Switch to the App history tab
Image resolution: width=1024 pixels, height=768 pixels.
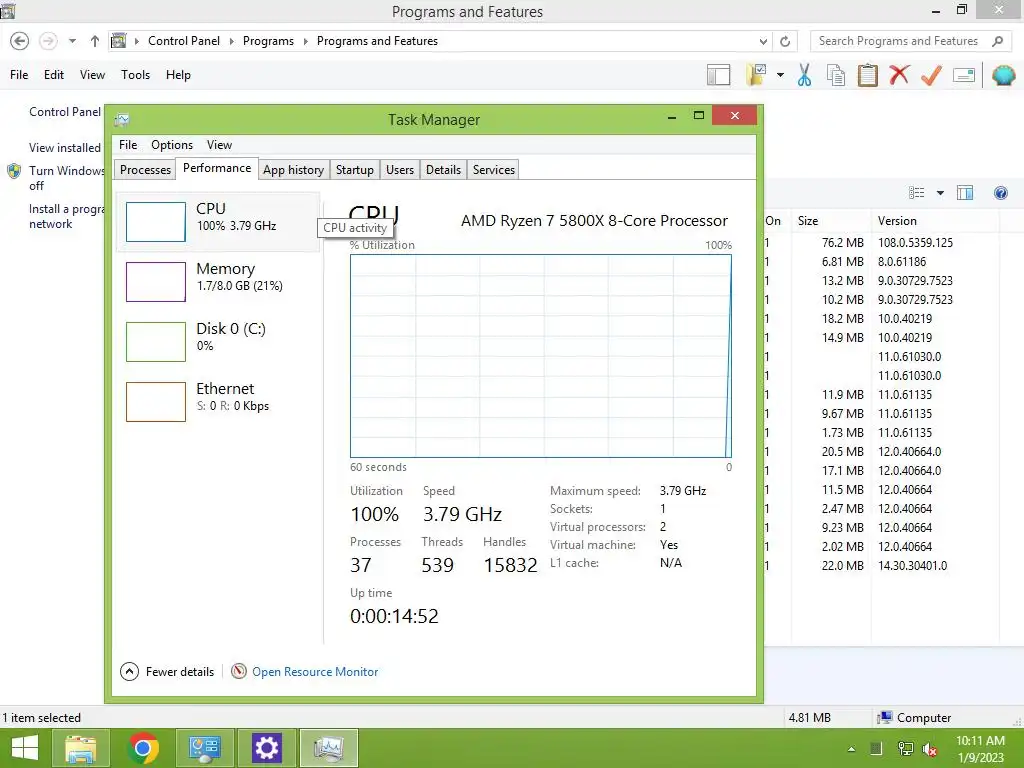click(293, 170)
